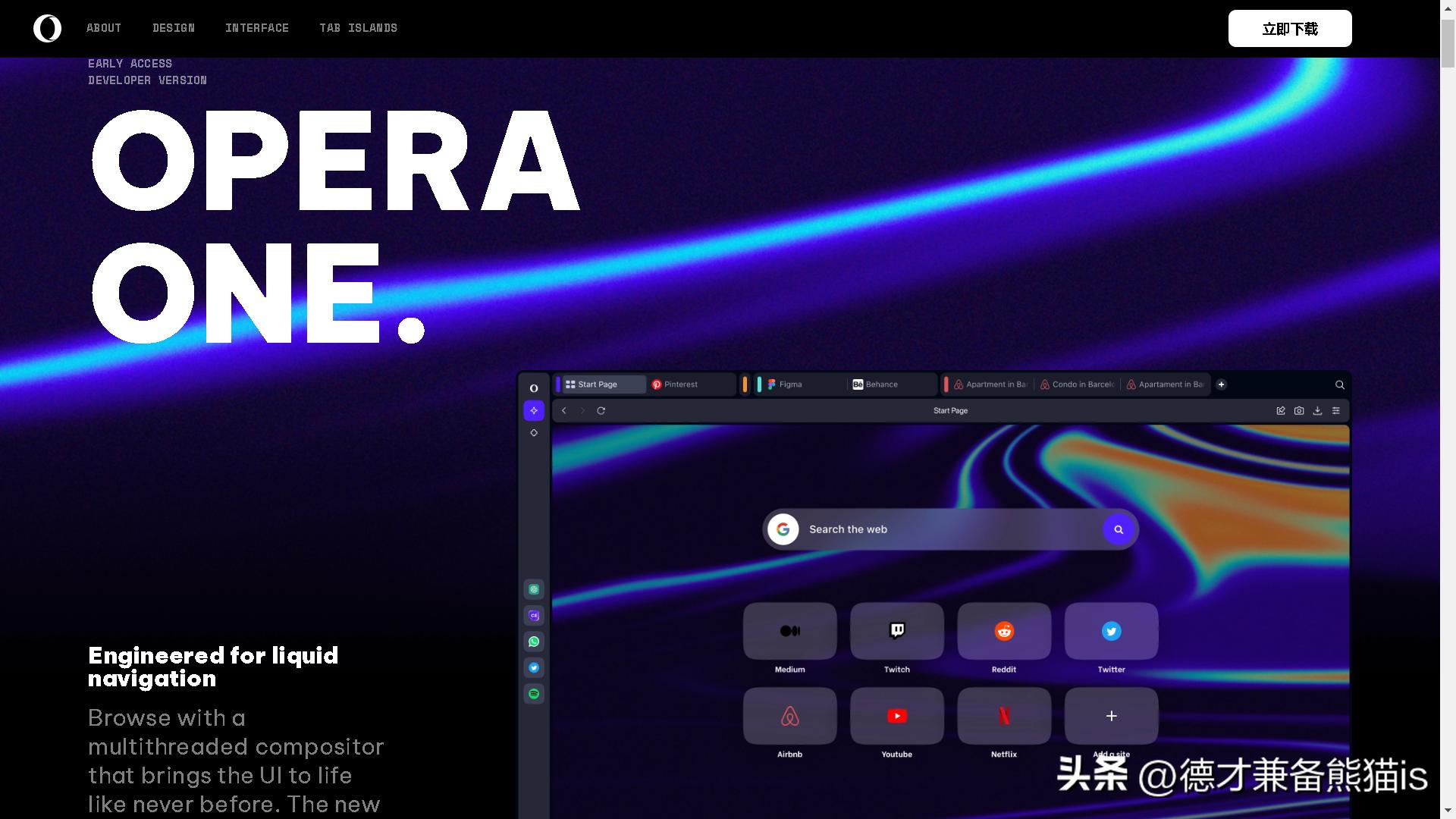Open WhatsApp in the sidebar
Screen dimensions: 1456x819
534,642
